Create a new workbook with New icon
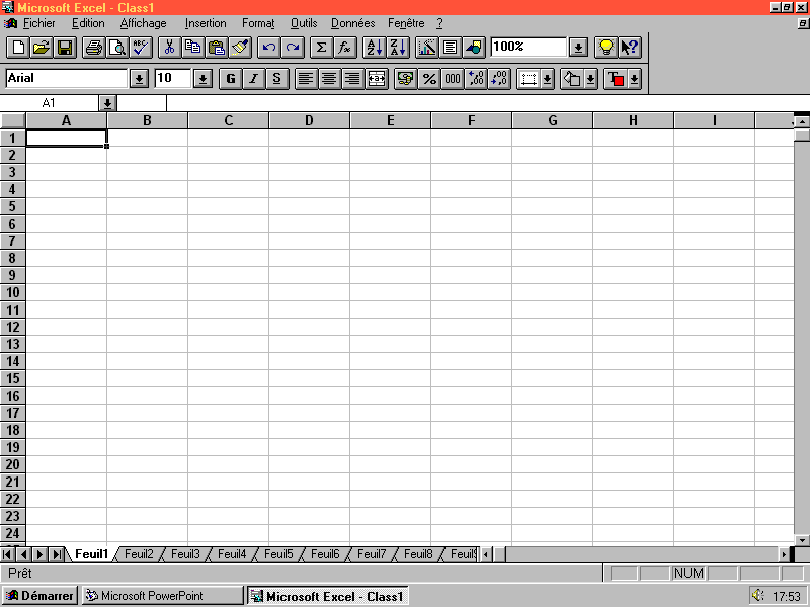This screenshot has height=607, width=810. 18,48
